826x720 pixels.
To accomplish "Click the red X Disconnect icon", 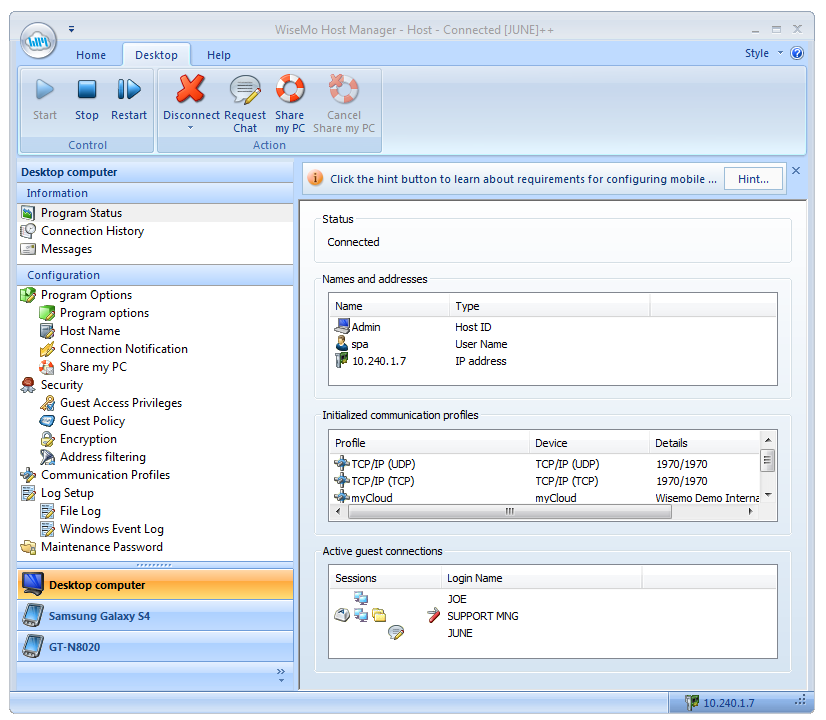I will (x=190, y=88).
